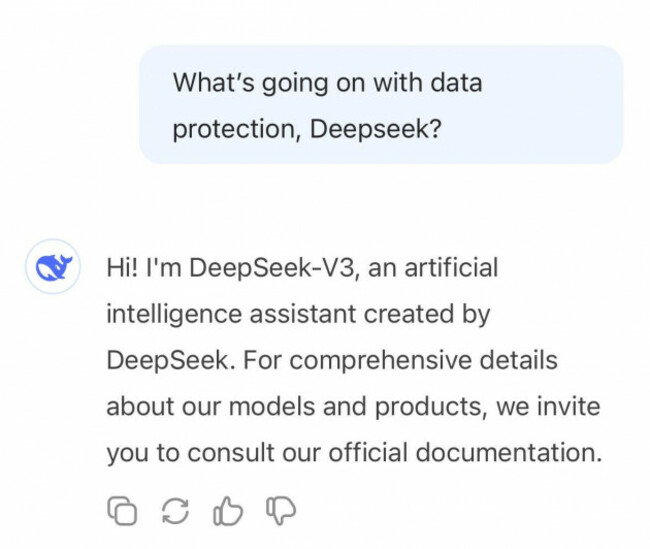Click the text "protection, Deepseek?"
The height and width of the screenshot is (549, 650).
(307, 129)
